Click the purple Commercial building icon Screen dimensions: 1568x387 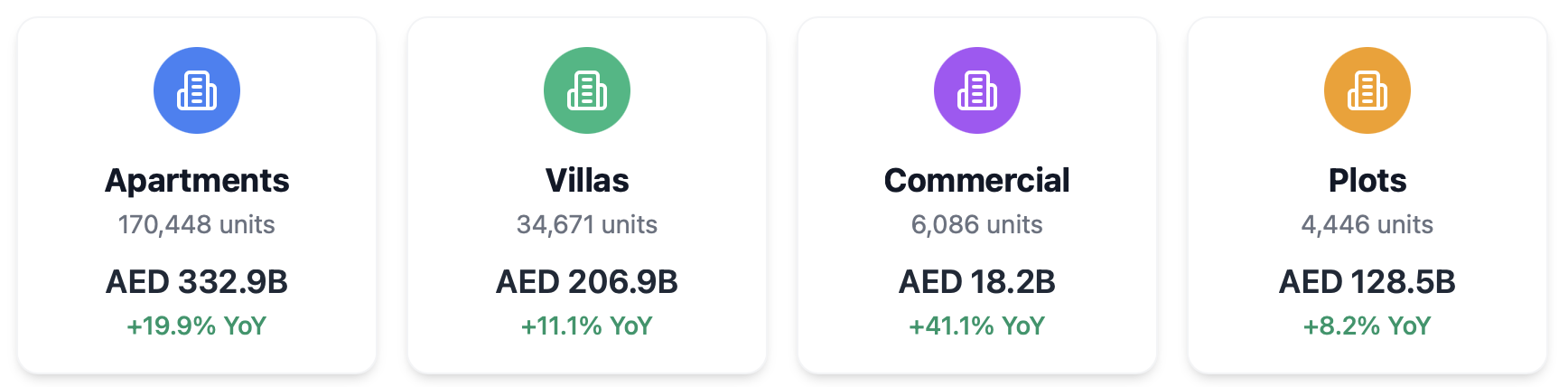click(x=977, y=90)
